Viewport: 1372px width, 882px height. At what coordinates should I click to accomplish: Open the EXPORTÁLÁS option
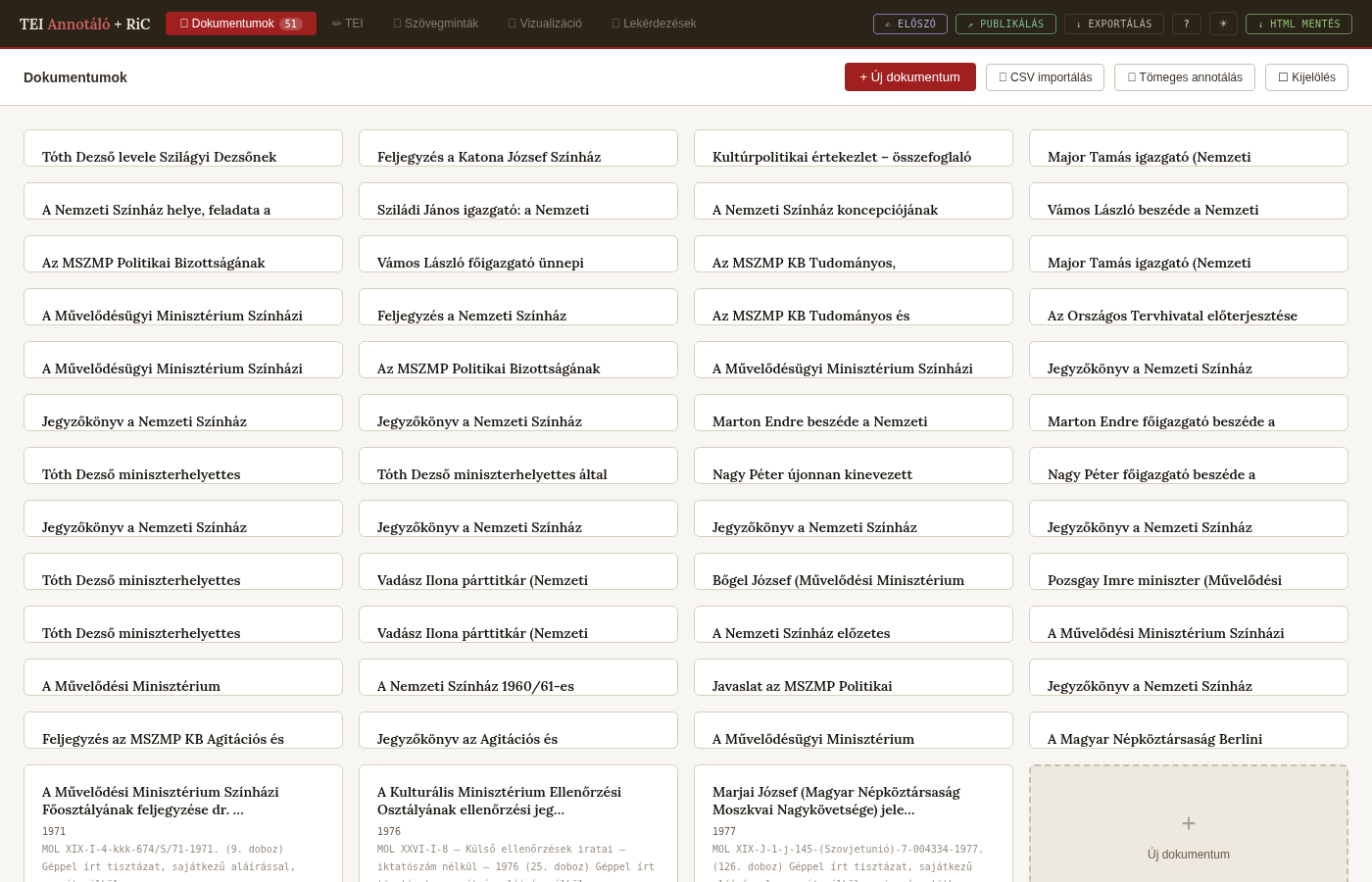click(1114, 24)
